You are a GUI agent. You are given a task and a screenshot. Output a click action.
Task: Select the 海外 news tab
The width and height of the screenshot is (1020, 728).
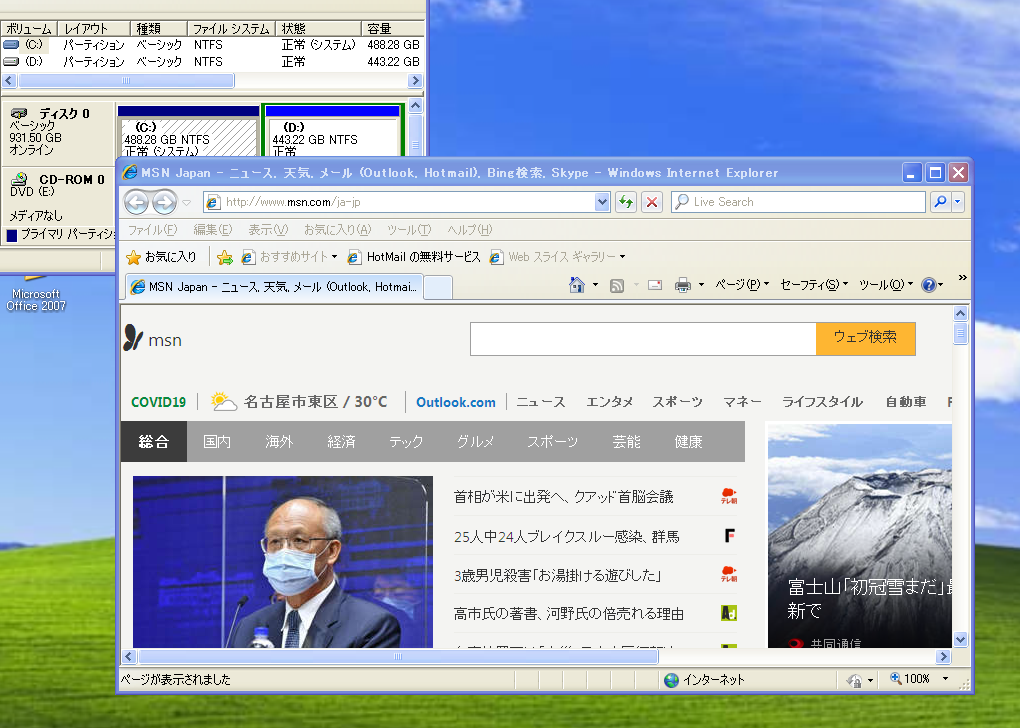click(x=279, y=442)
